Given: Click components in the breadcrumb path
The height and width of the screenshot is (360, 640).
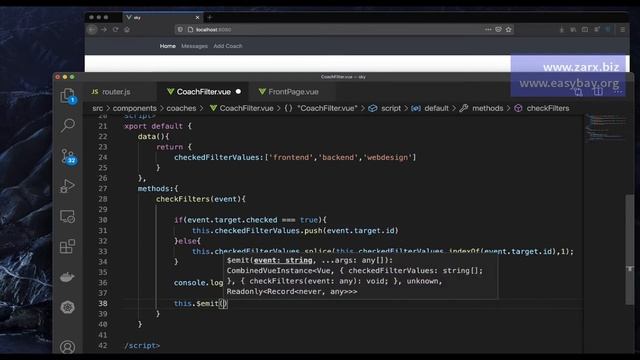Looking at the screenshot, I should [135, 108].
